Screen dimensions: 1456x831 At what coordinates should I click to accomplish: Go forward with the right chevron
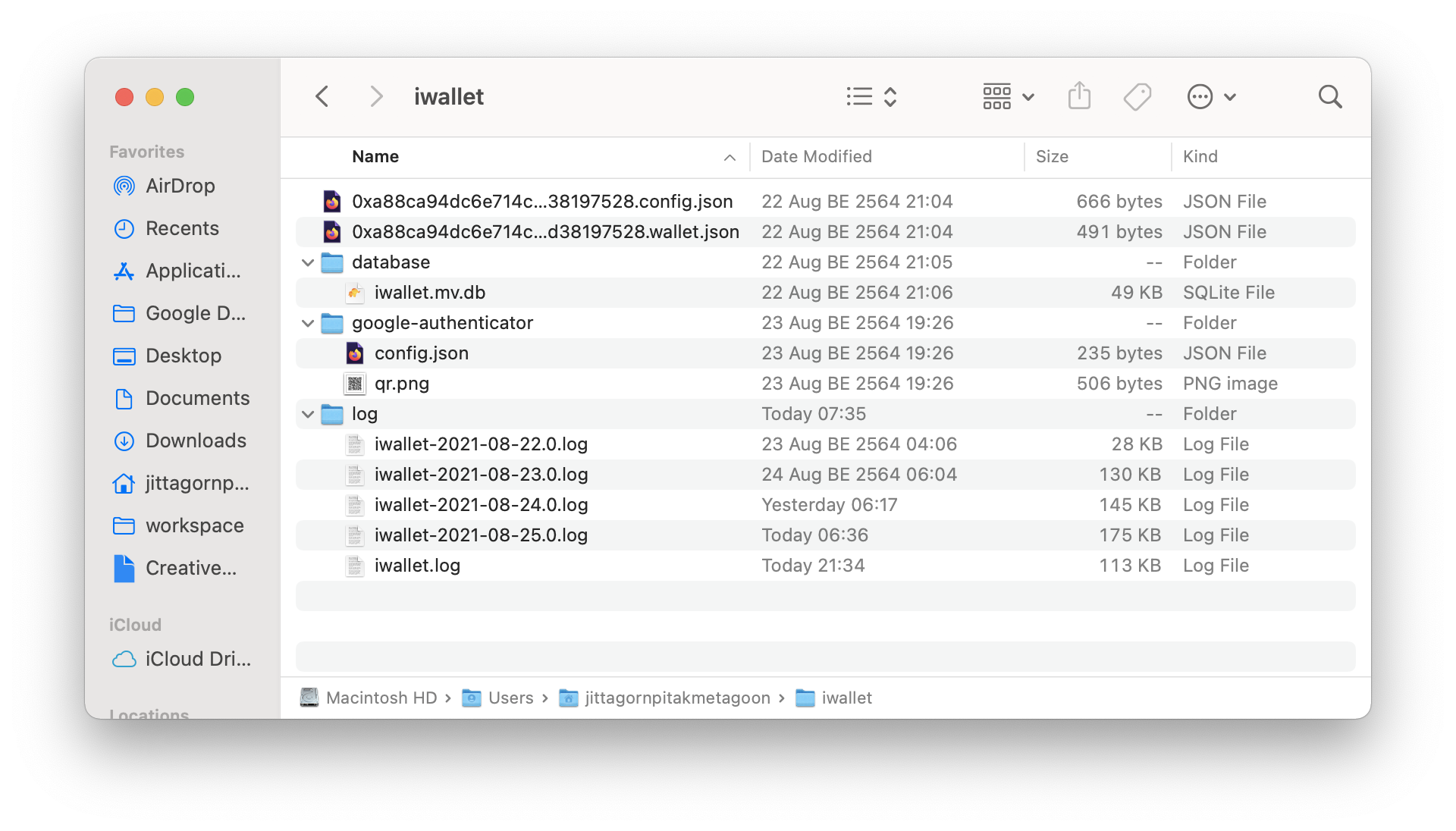(375, 96)
